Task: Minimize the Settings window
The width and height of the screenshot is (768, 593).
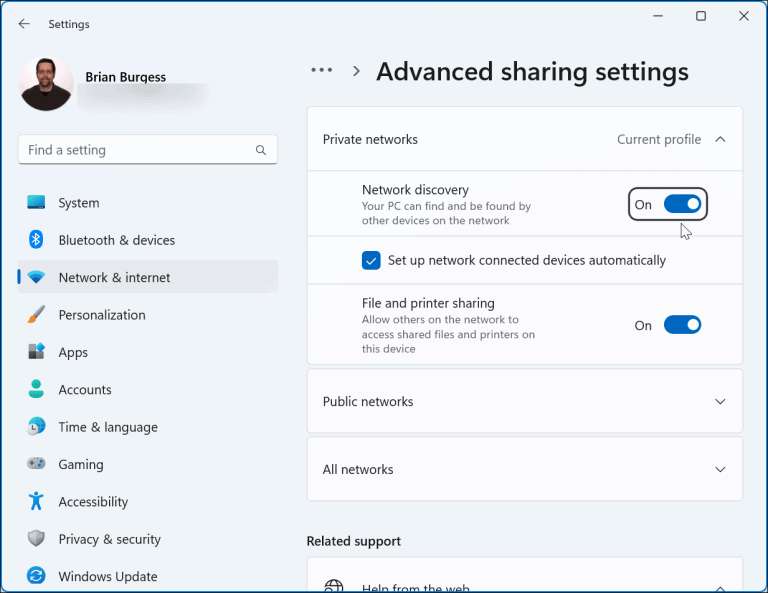Action: click(658, 16)
